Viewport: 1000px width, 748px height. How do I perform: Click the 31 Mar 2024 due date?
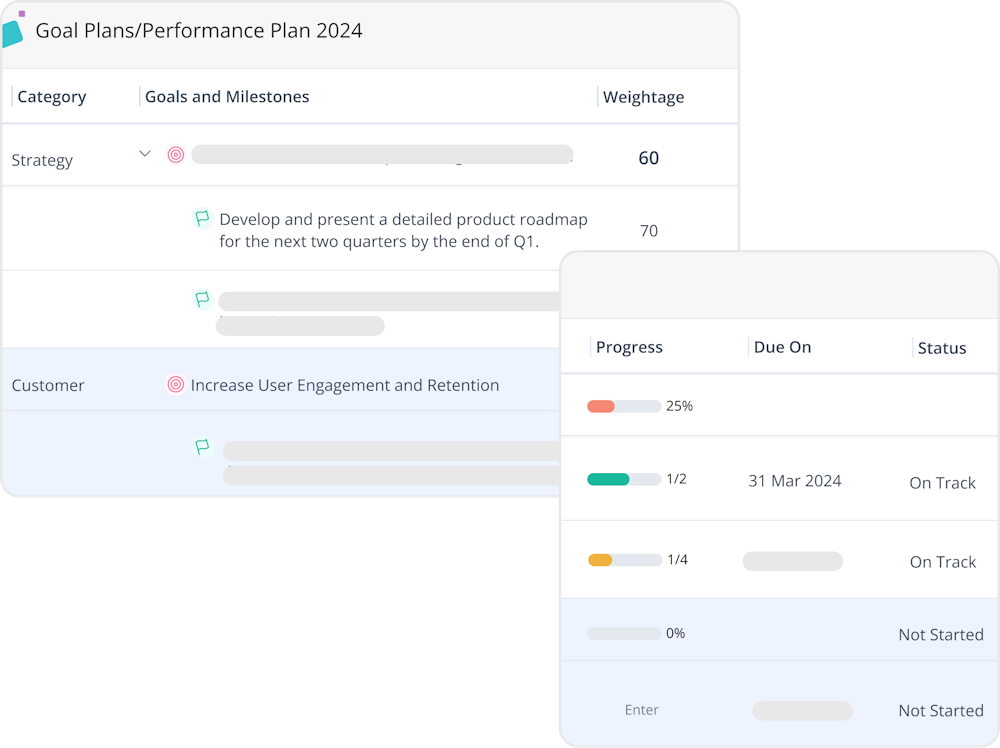794,481
